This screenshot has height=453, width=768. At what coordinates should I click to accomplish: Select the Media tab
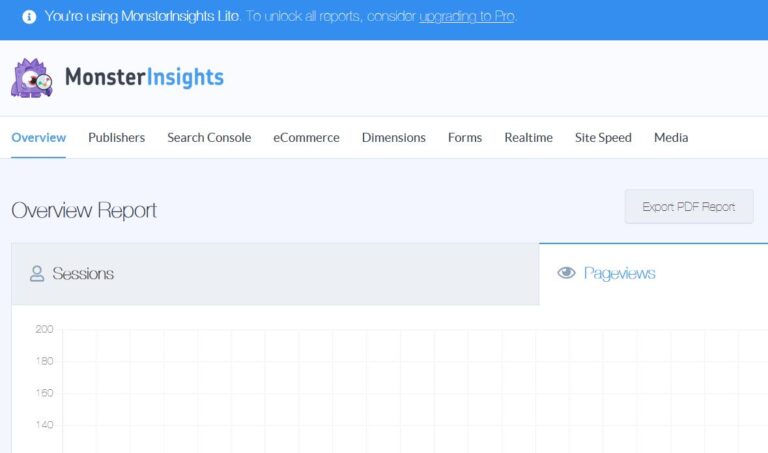click(x=671, y=138)
